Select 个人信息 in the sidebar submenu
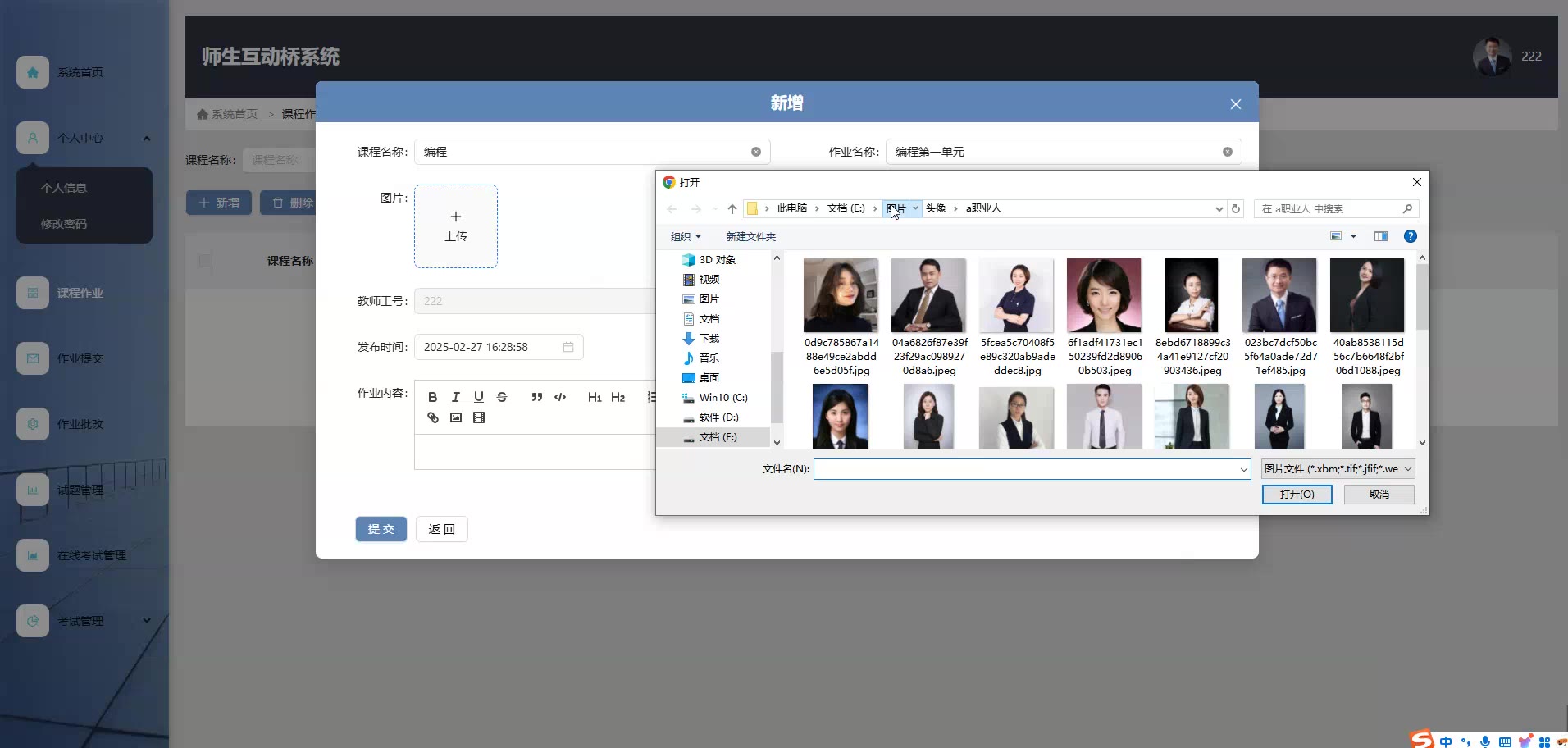Screen dimensions: 1568x748 64,188
